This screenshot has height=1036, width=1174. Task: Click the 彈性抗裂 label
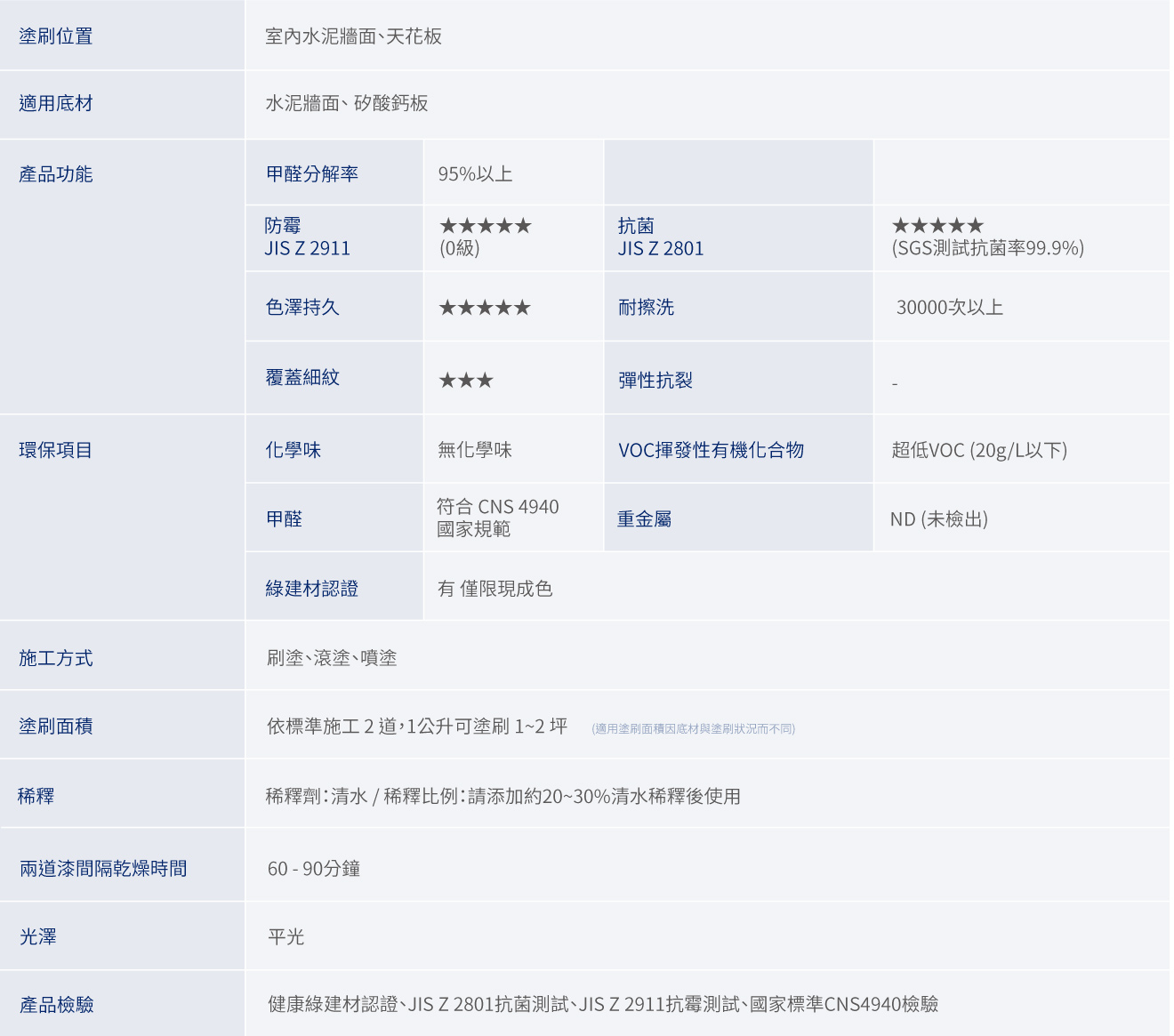655,381
